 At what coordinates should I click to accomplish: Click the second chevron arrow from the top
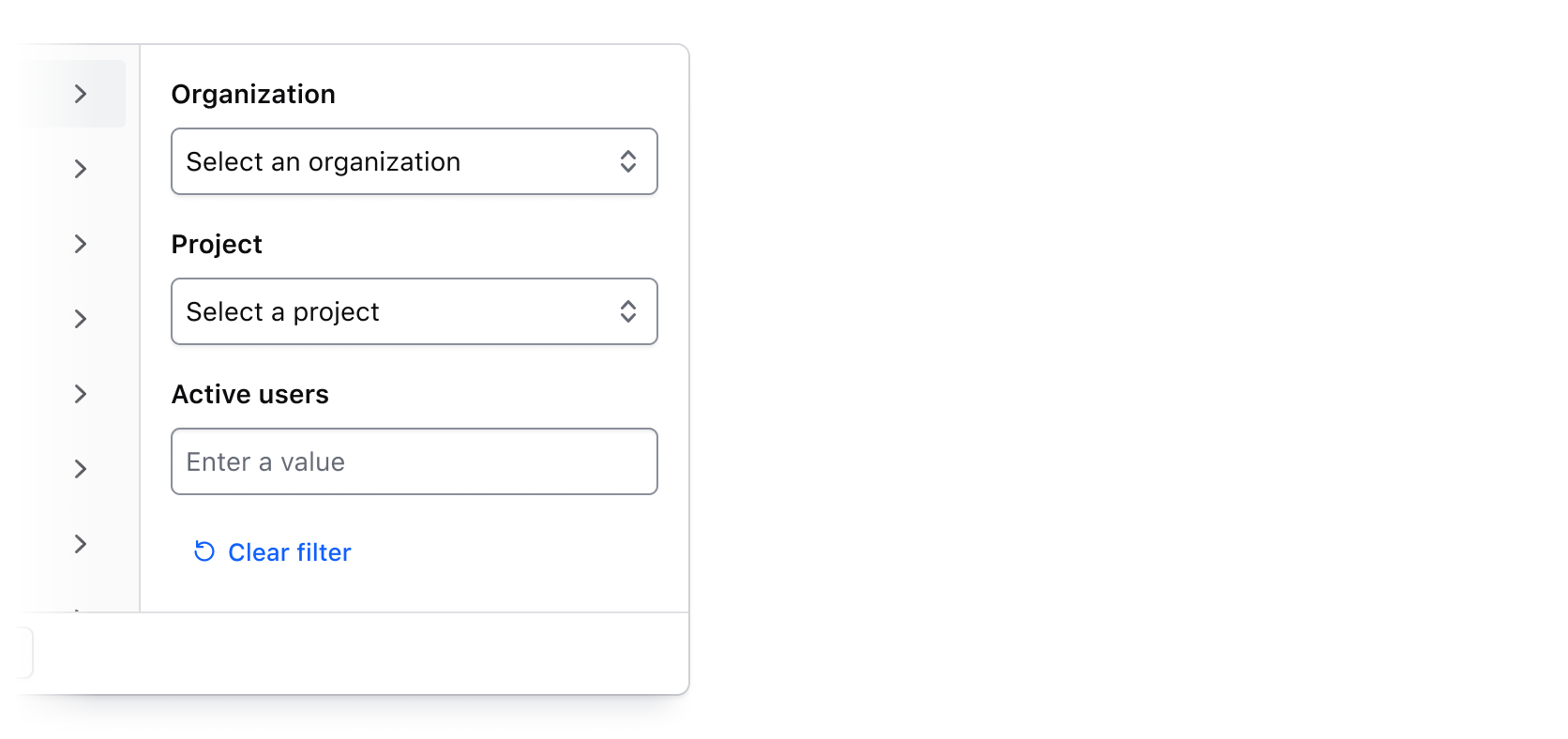click(81, 169)
